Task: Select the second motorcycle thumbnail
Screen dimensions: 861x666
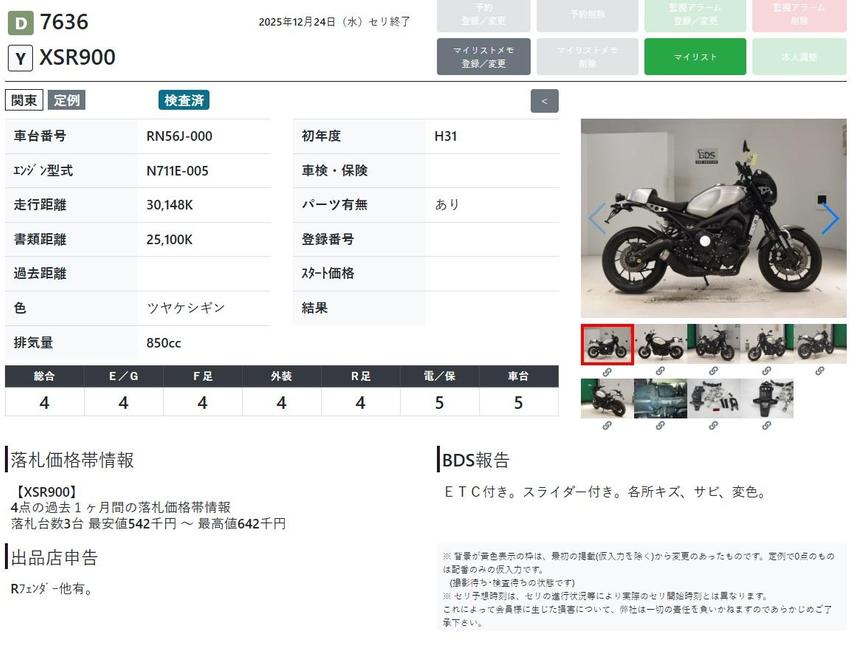Action: click(x=660, y=344)
